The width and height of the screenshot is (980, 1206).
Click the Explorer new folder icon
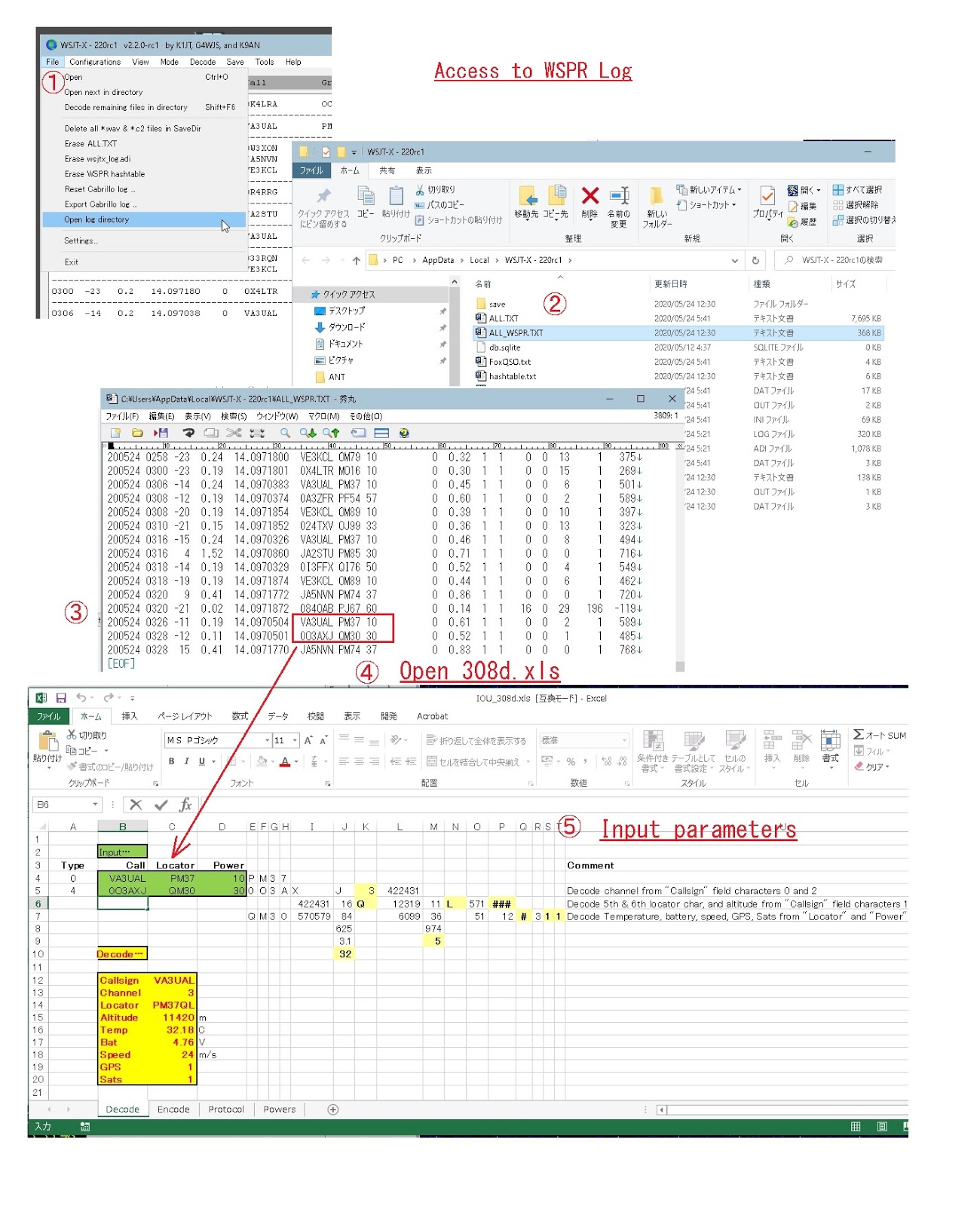coord(656,196)
